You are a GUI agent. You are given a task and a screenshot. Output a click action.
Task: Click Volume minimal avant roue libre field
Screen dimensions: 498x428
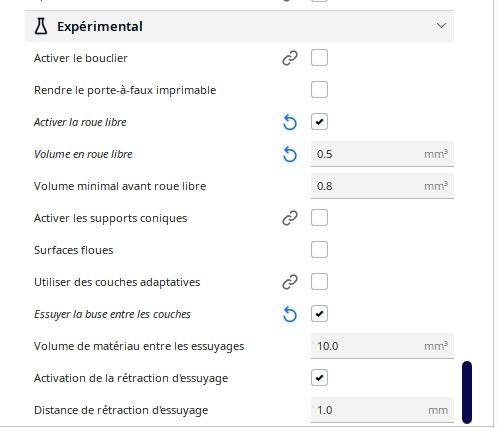[382, 186]
